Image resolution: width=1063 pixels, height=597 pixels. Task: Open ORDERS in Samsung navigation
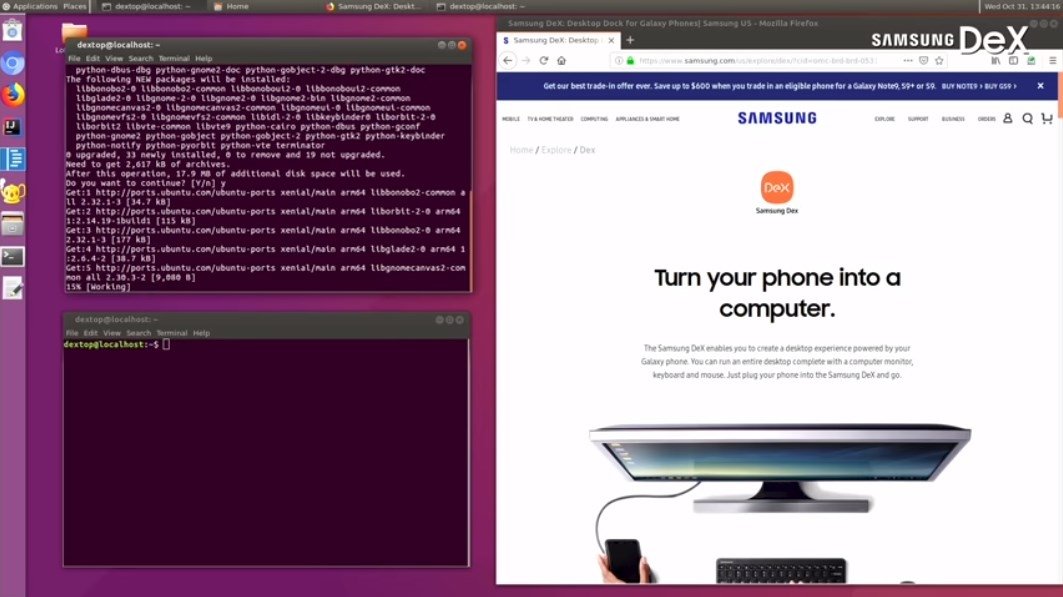(x=986, y=119)
